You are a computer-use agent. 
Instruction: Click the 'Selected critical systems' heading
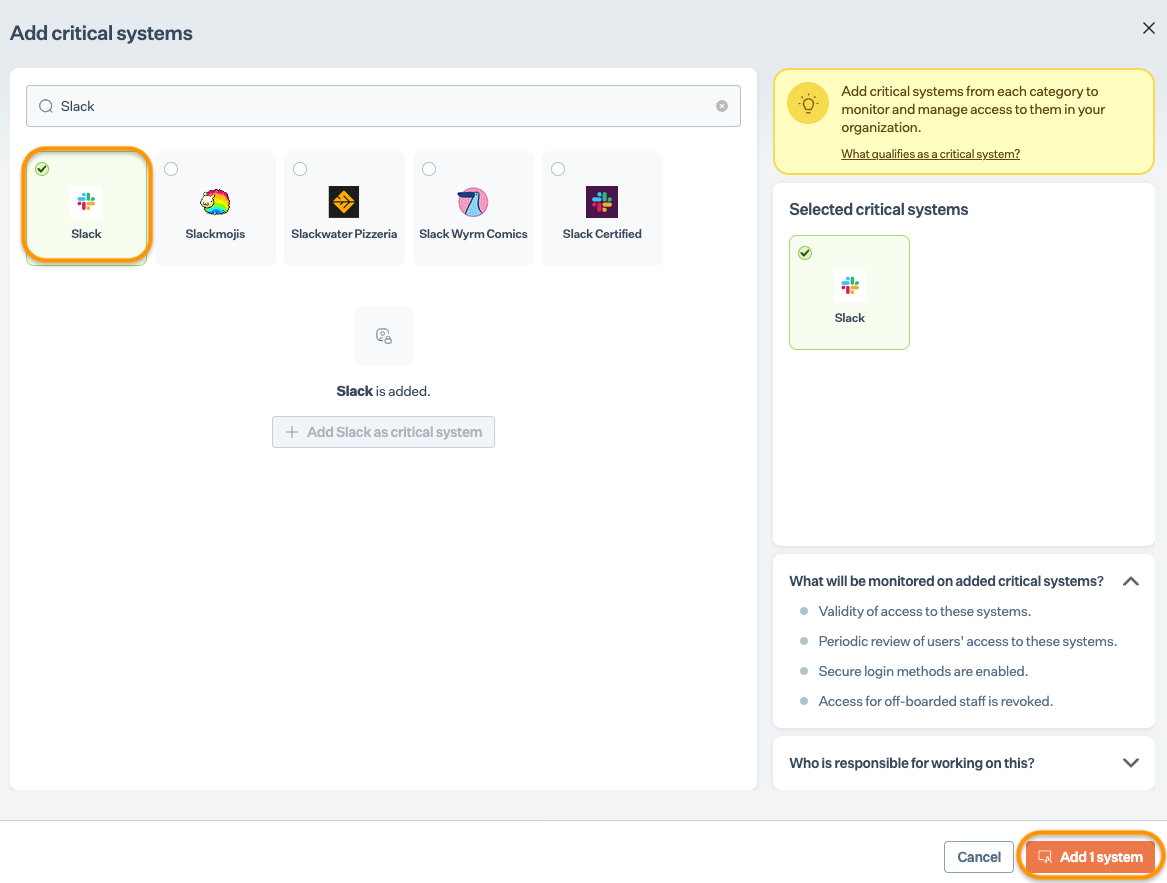click(x=878, y=210)
